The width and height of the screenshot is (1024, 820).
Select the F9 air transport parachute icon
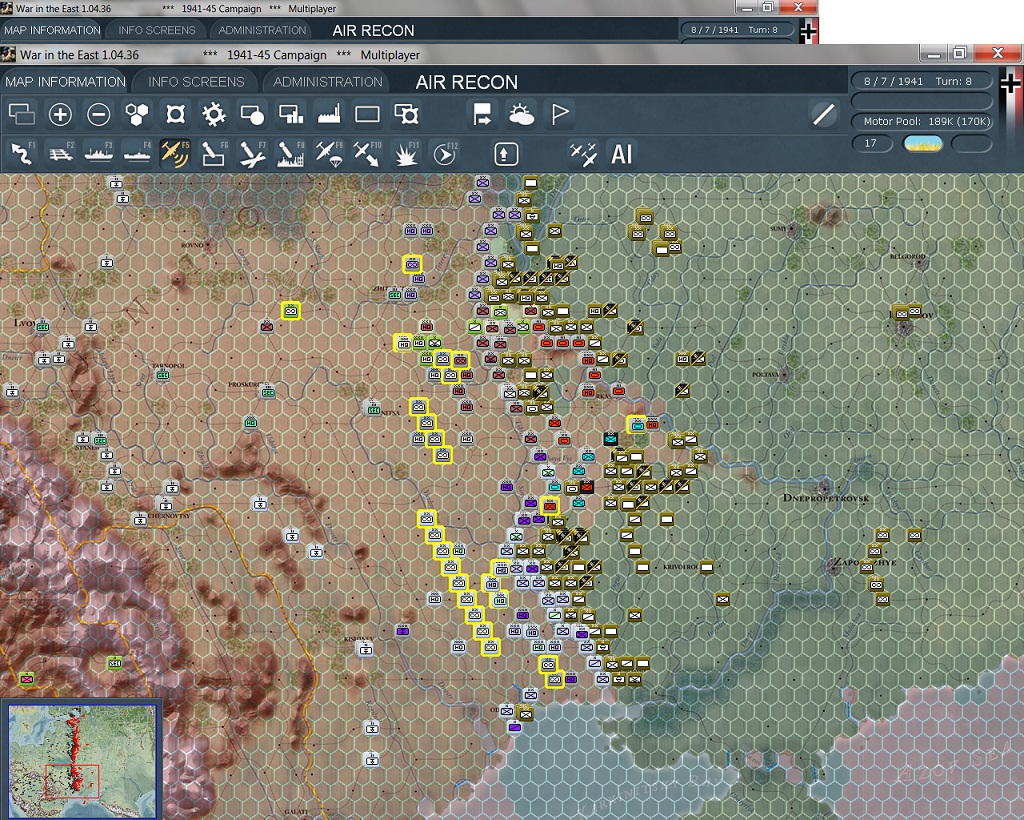point(329,154)
